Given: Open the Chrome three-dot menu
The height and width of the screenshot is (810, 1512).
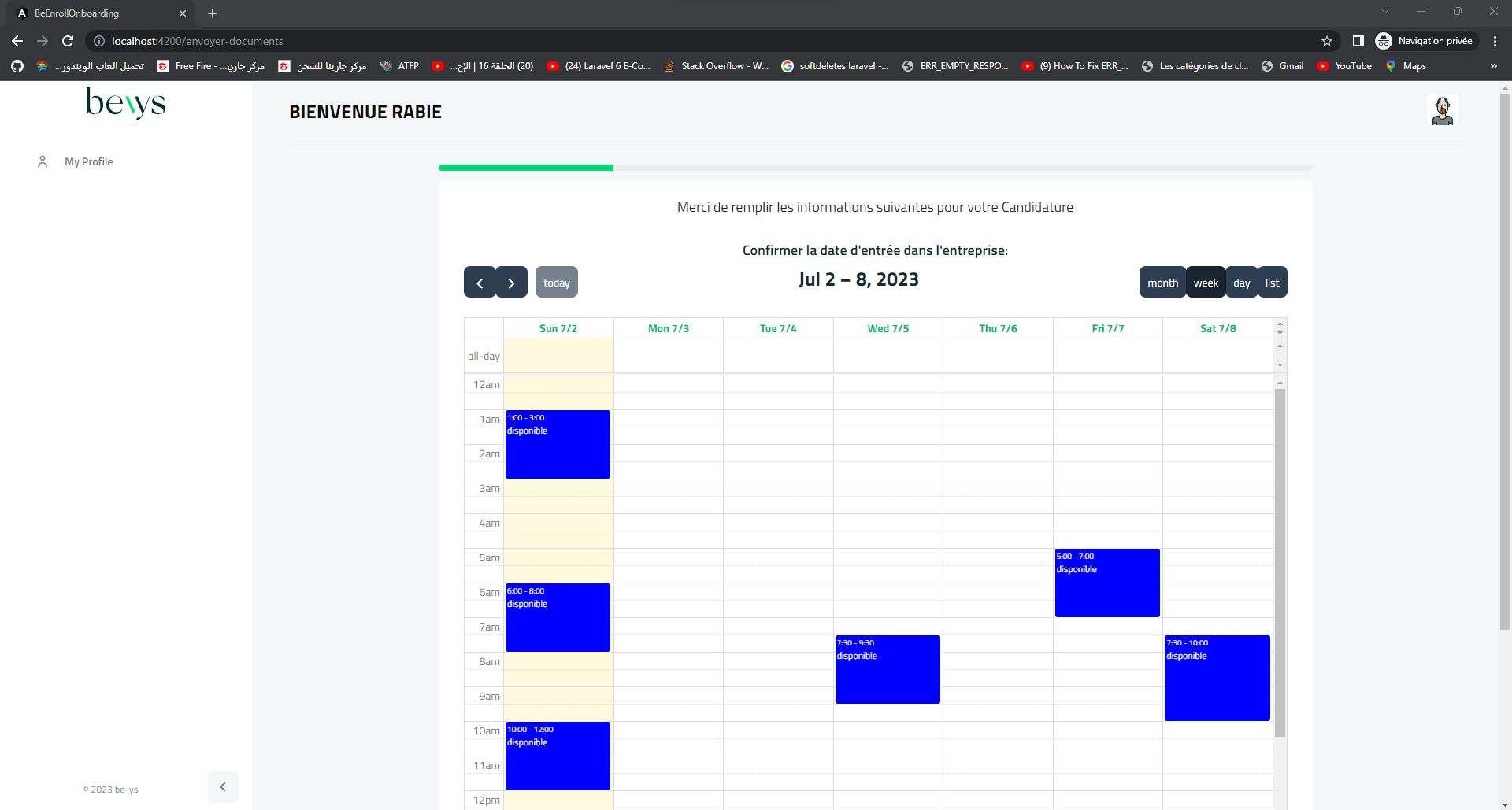Looking at the screenshot, I should (x=1495, y=41).
